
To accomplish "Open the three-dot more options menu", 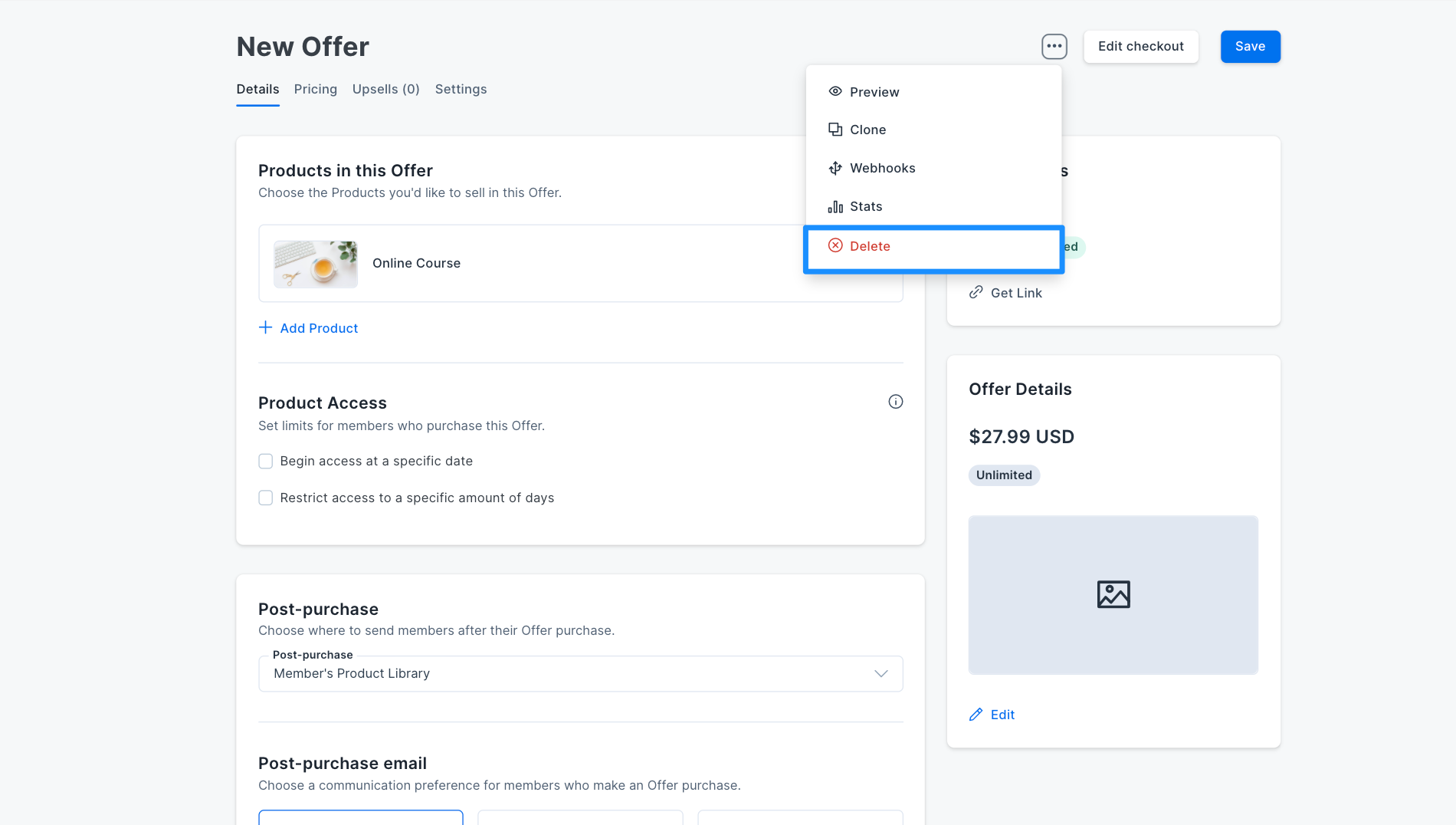I will pos(1054,46).
